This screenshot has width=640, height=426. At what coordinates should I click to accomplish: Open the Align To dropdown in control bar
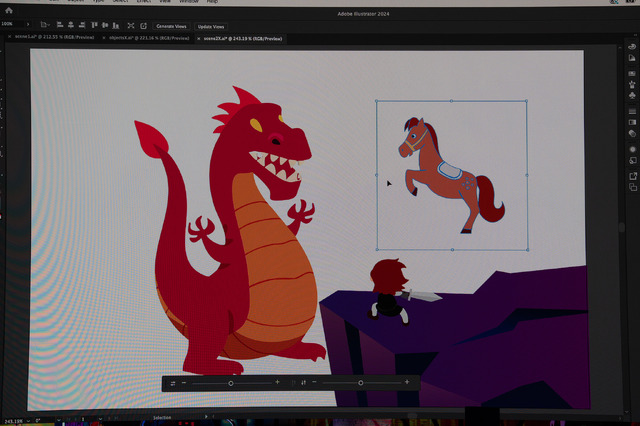point(45,24)
